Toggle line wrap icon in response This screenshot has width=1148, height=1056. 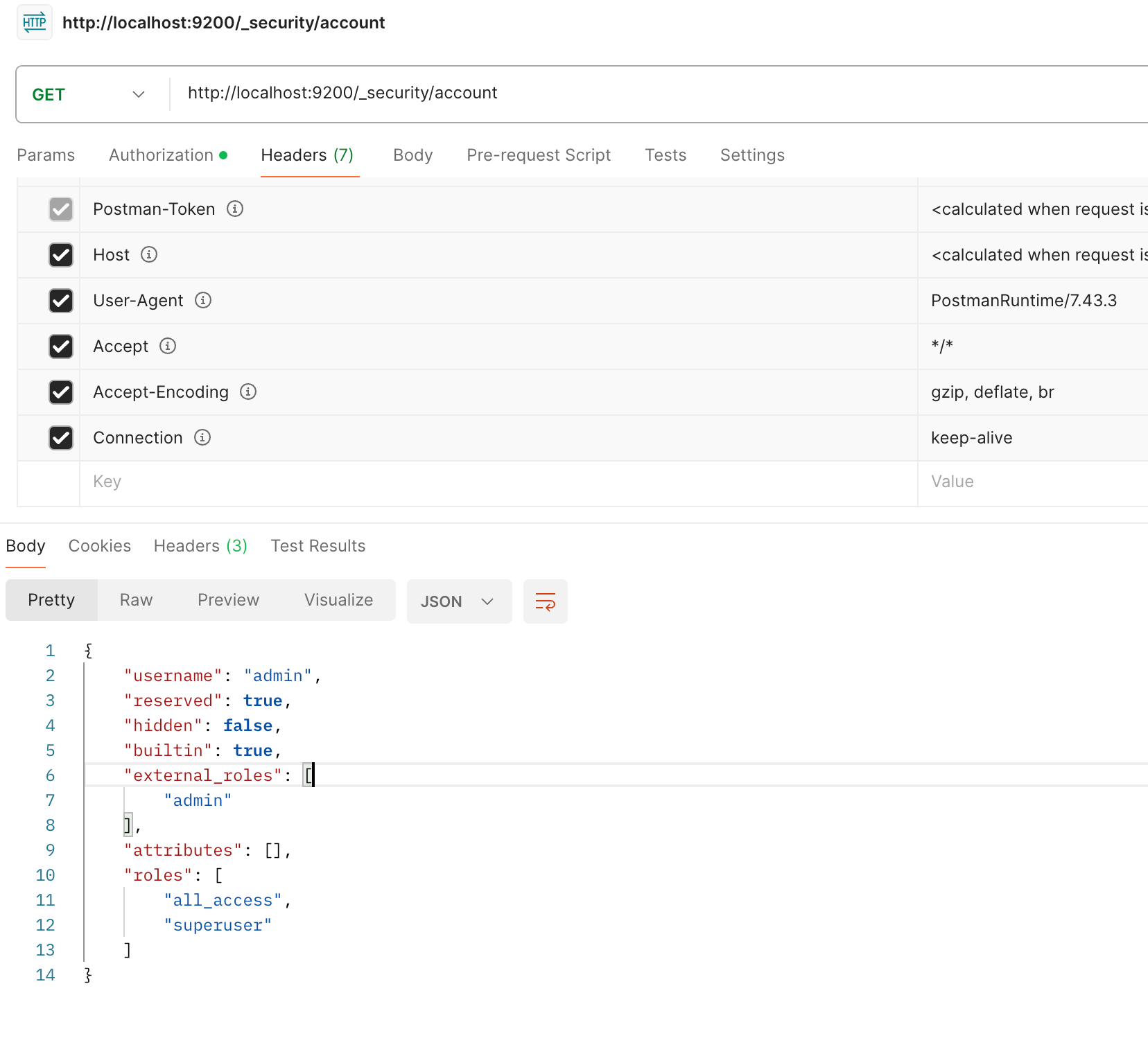tap(546, 601)
